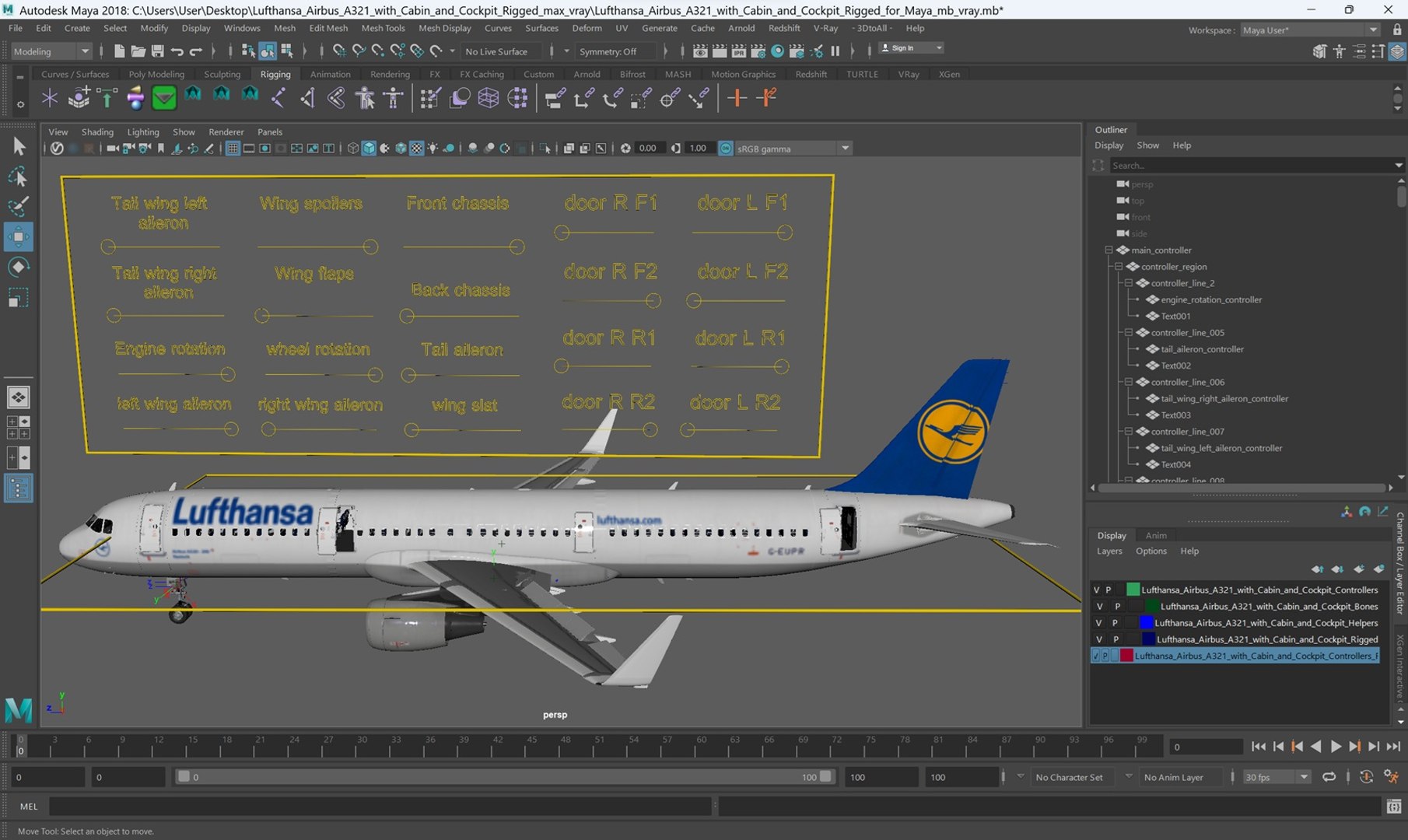This screenshot has width=1408, height=840.
Task: Open the Modeling menu set dropdown
Action: 51,51
